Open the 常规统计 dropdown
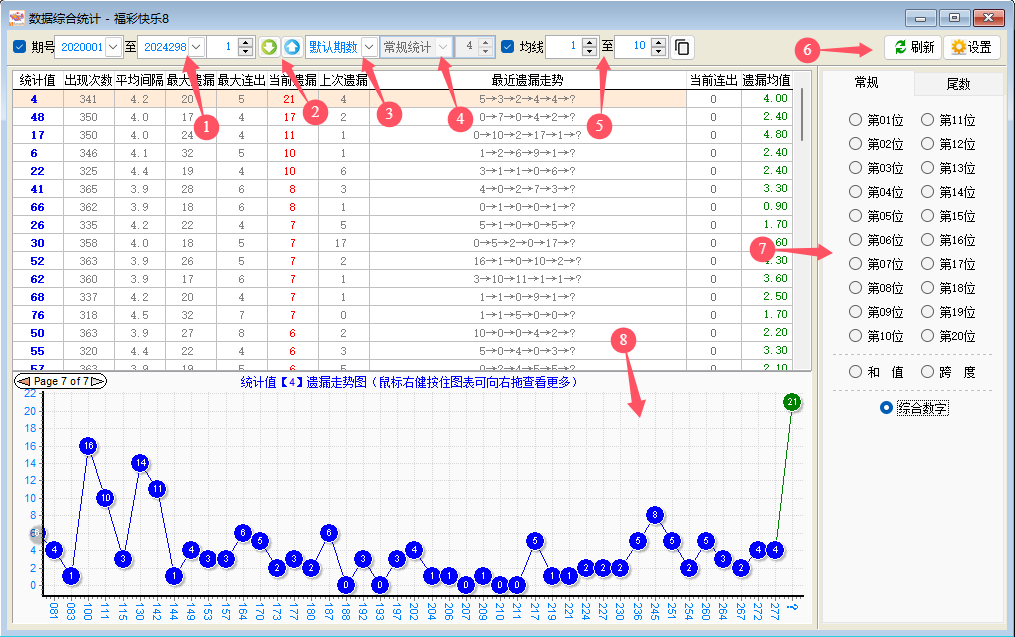 point(443,47)
